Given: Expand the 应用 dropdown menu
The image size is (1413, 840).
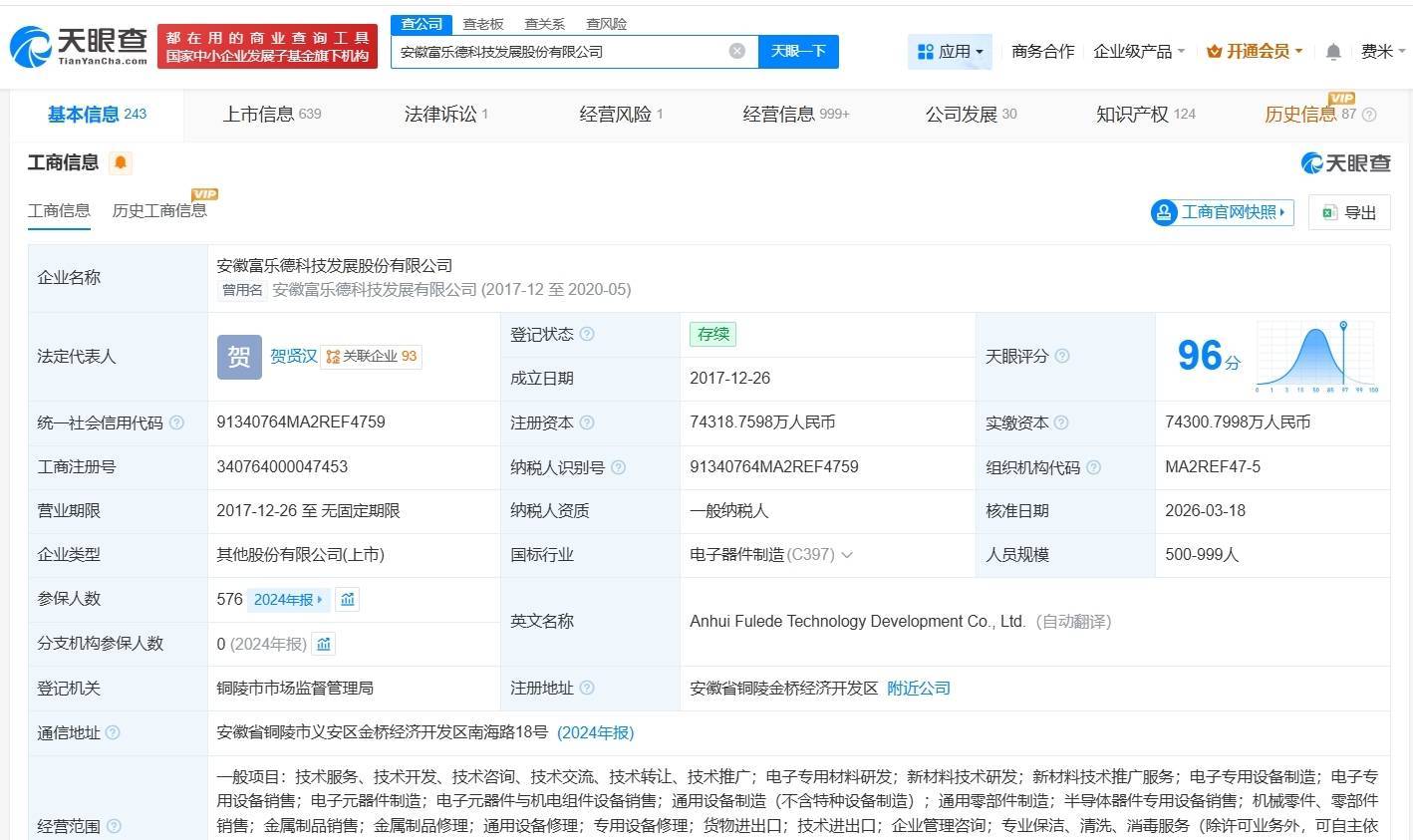Looking at the screenshot, I should coord(950,51).
